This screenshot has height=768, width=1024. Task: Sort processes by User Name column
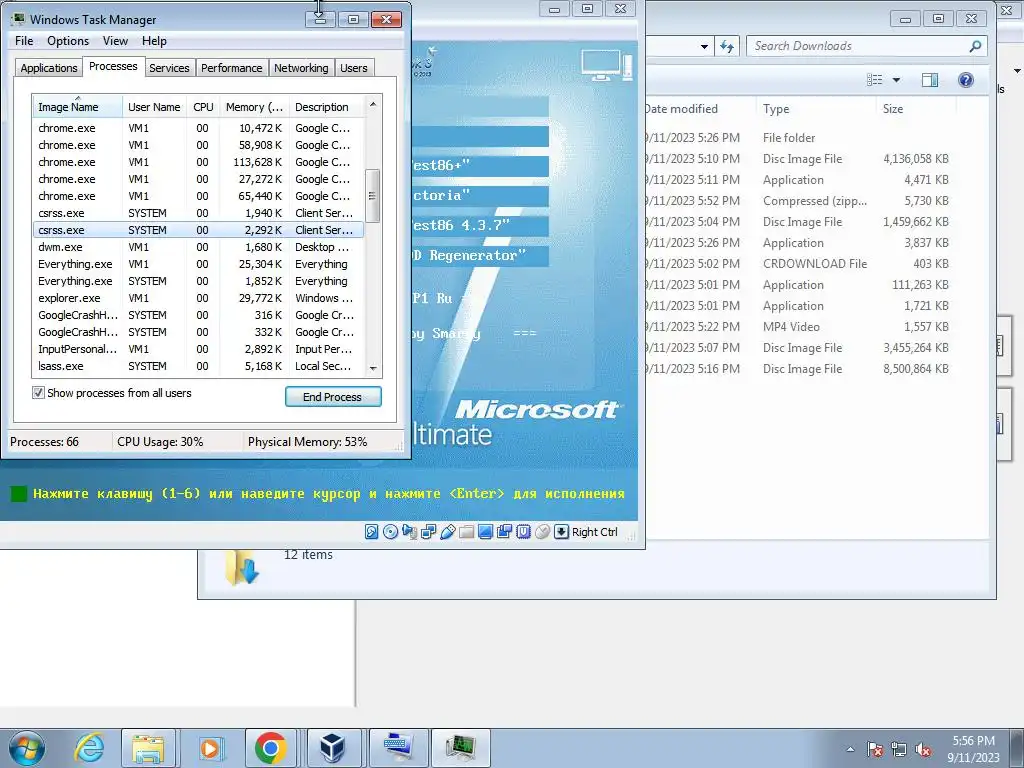click(x=154, y=107)
